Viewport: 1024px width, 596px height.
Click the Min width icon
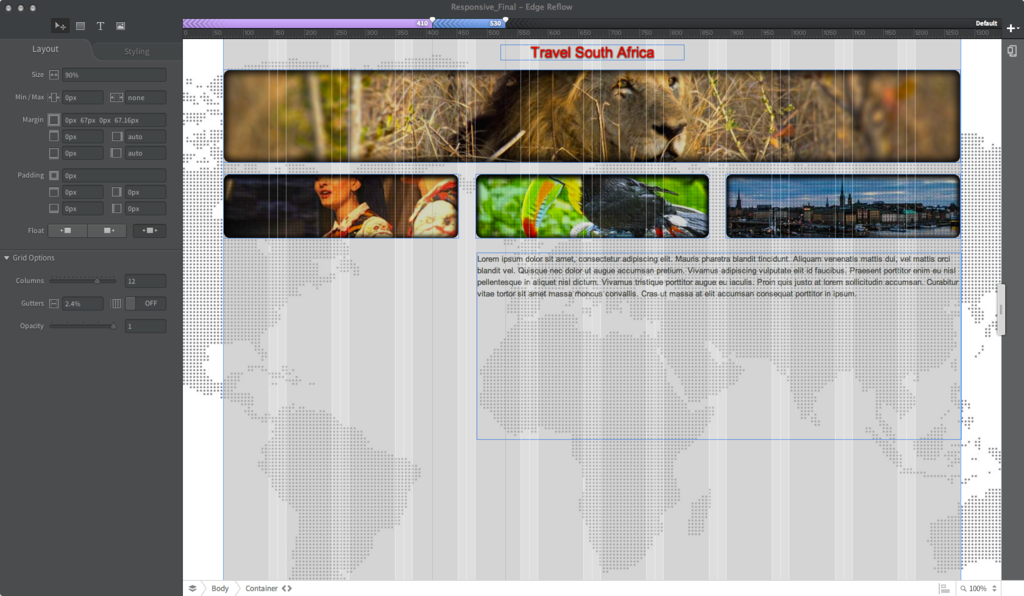click(x=54, y=97)
